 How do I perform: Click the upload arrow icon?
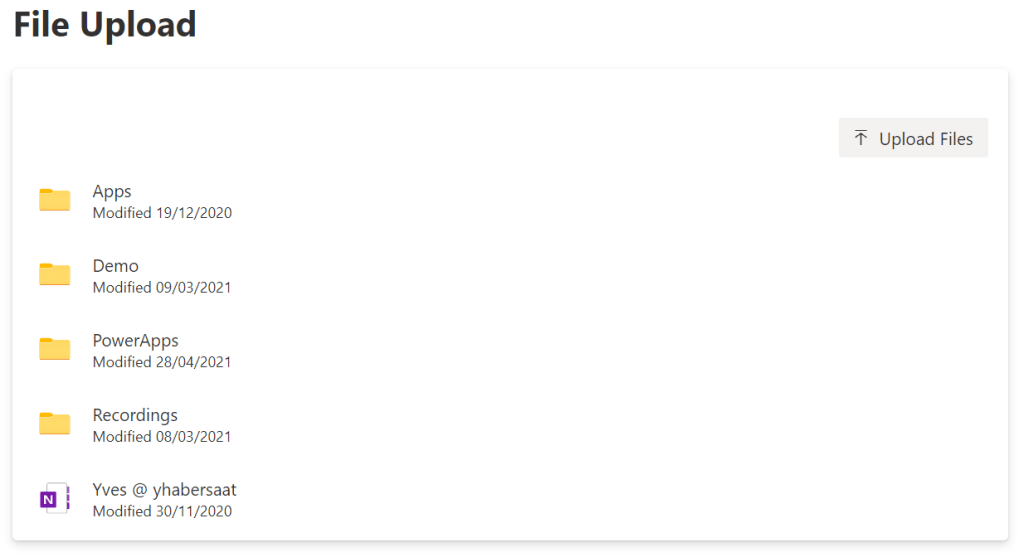(861, 138)
